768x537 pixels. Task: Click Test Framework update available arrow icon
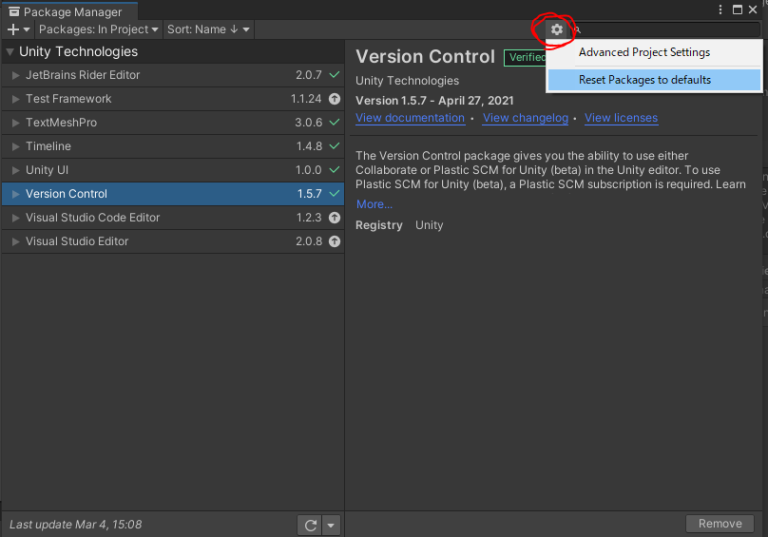tap(334, 99)
